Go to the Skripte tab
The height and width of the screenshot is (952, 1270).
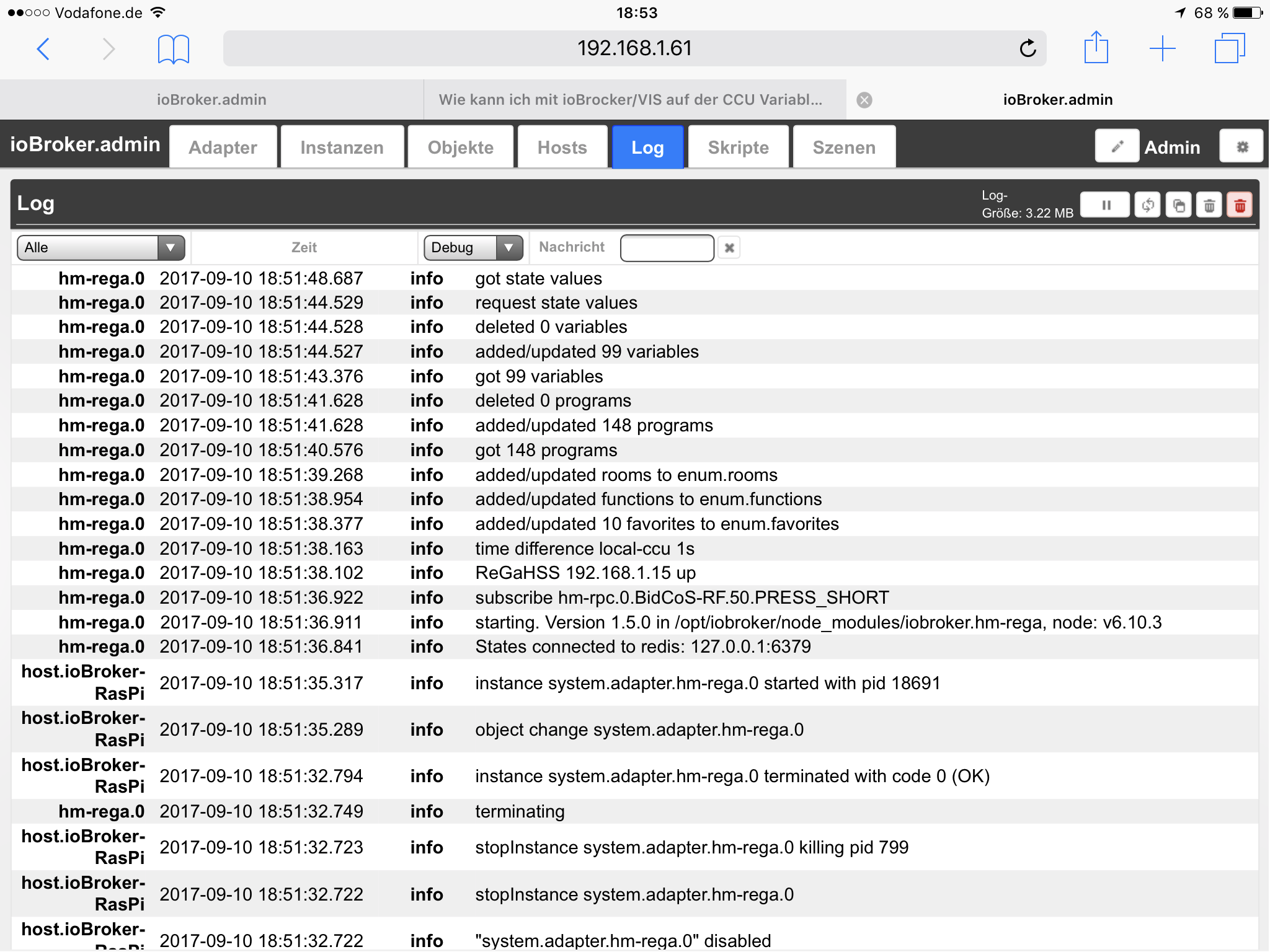pos(738,148)
